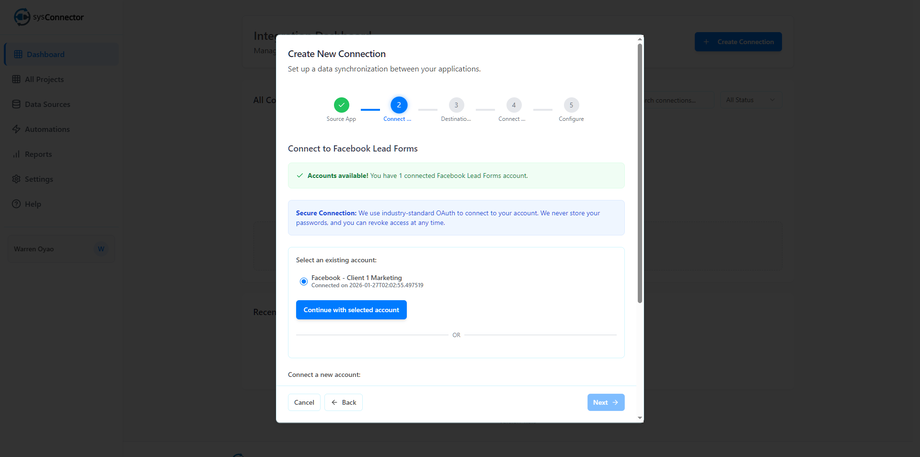Click the Data Sources database icon
Viewport: 920px width, 457px height.
16,104
